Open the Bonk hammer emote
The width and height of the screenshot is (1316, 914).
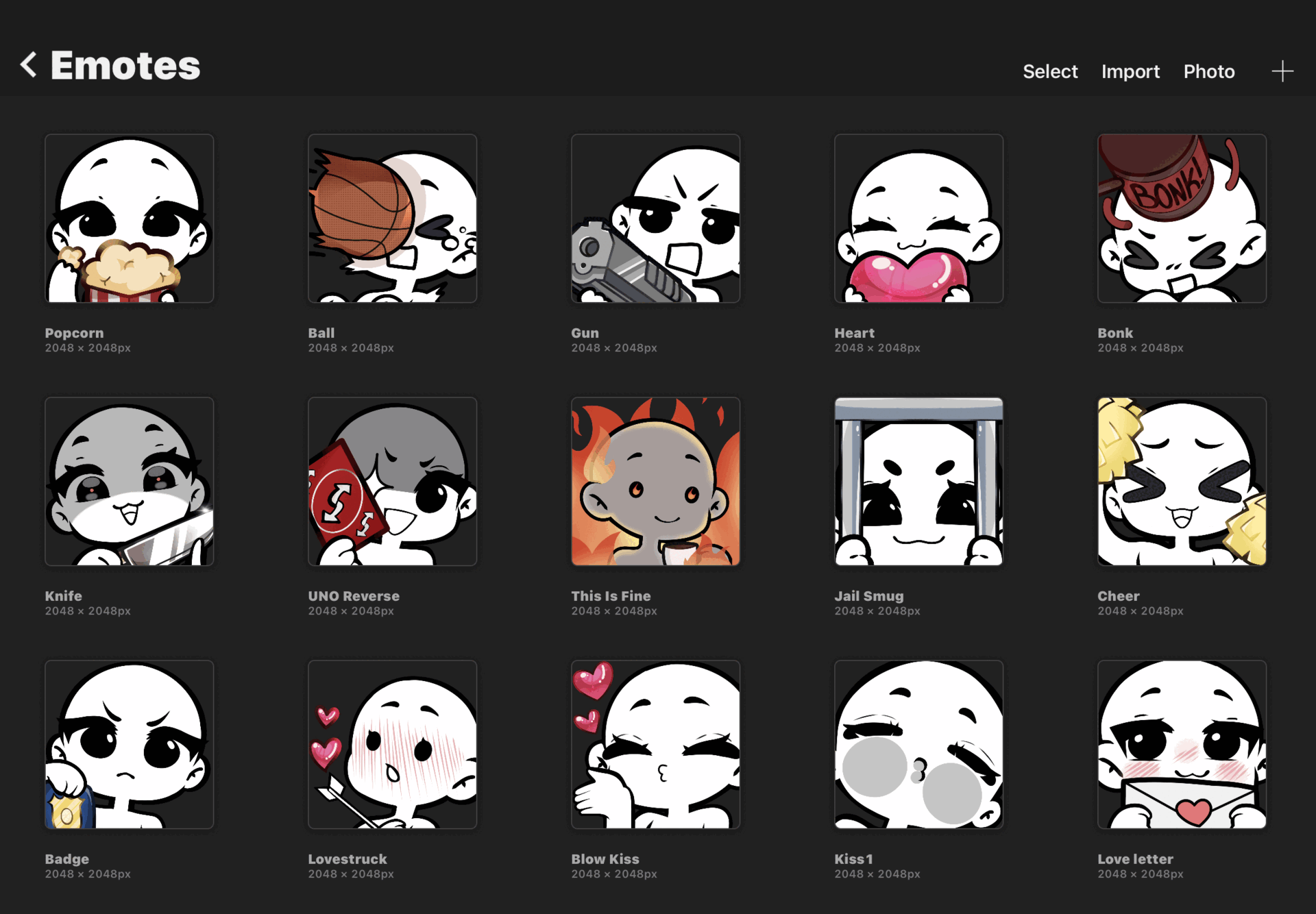tap(1182, 219)
